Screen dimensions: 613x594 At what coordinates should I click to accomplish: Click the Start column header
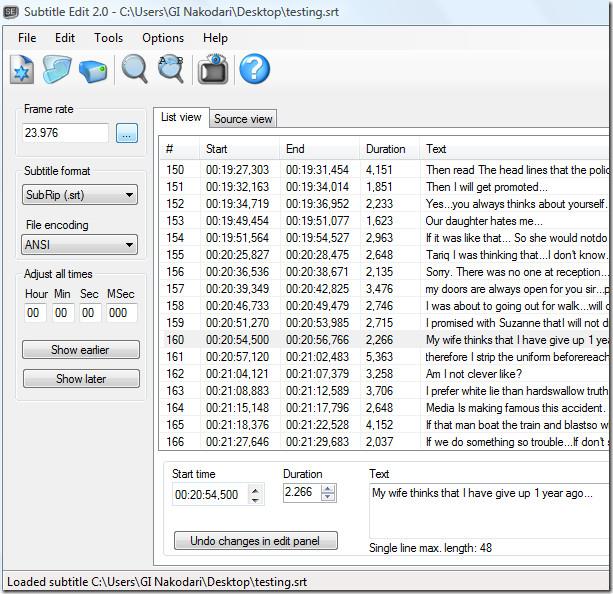point(240,149)
